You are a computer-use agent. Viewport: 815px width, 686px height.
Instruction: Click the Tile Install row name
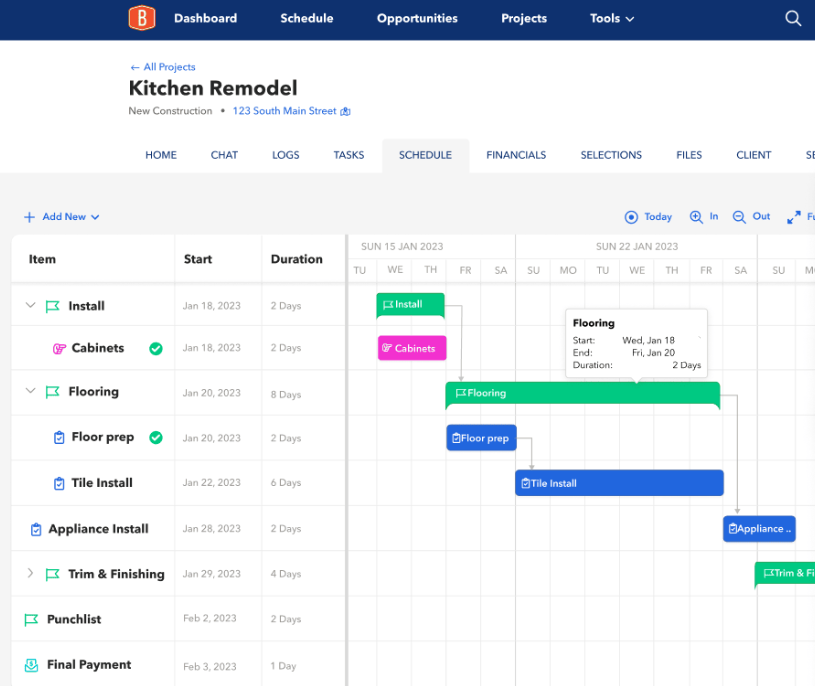point(102,483)
